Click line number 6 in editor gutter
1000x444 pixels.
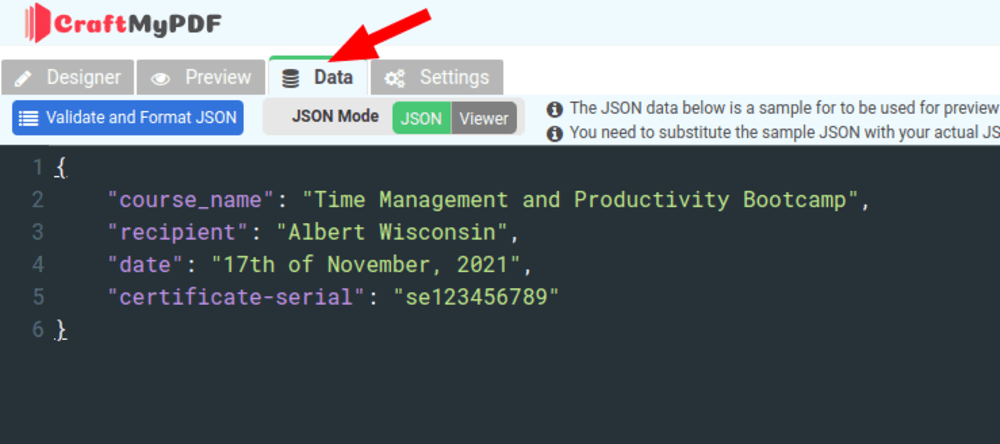(38, 329)
